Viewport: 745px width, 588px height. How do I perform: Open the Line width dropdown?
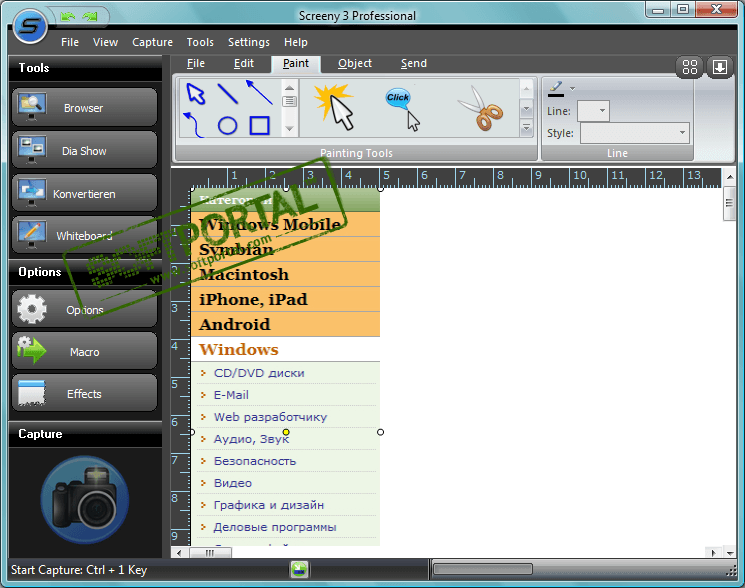593,111
